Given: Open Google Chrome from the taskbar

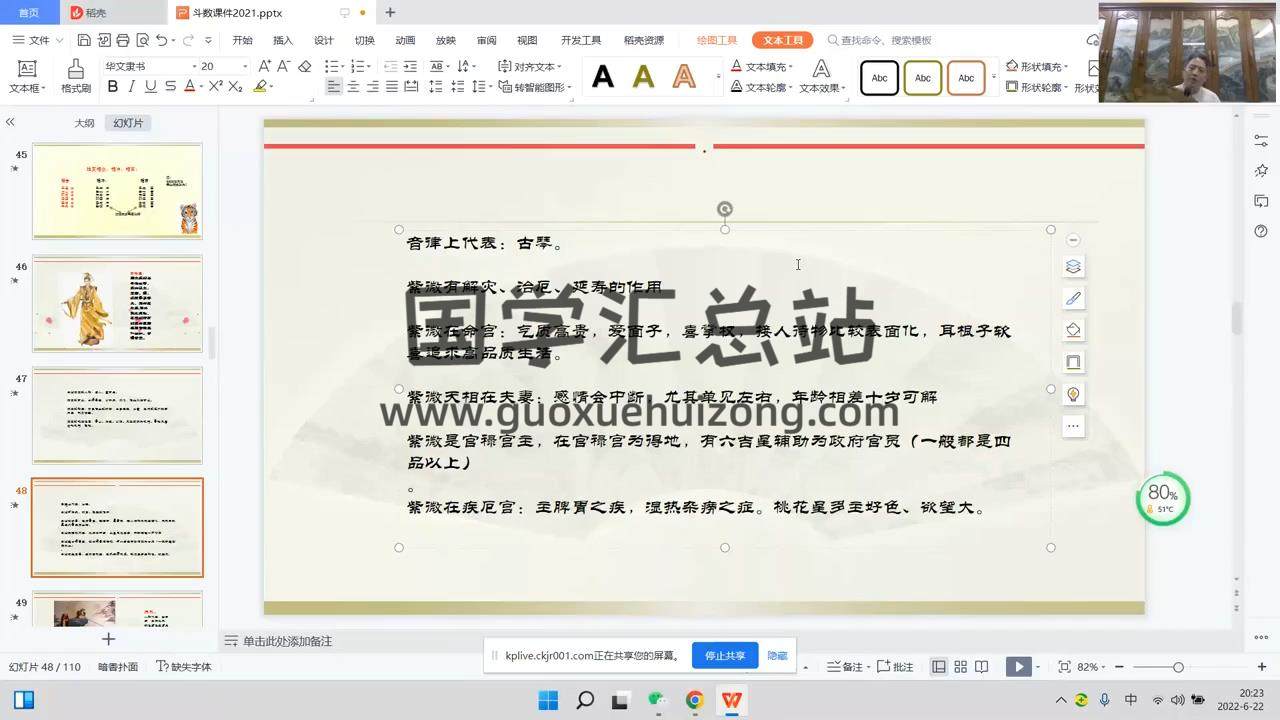Looking at the screenshot, I should click(694, 700).
